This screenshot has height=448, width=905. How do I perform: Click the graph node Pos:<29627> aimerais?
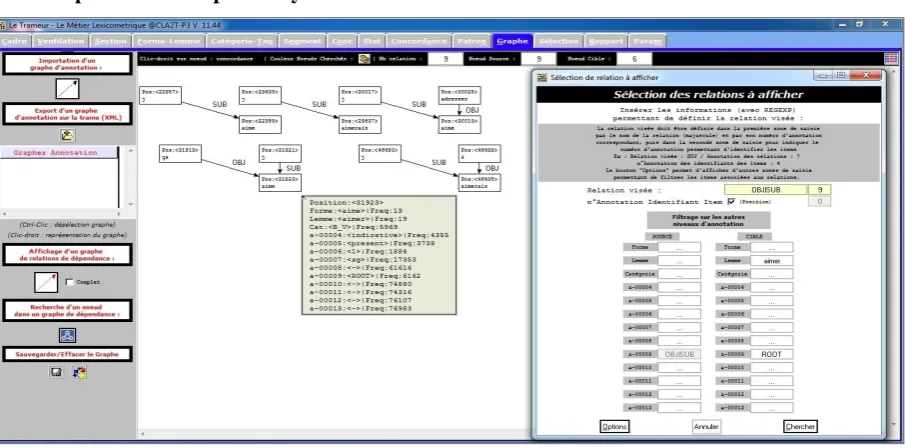tap(360, 125)
